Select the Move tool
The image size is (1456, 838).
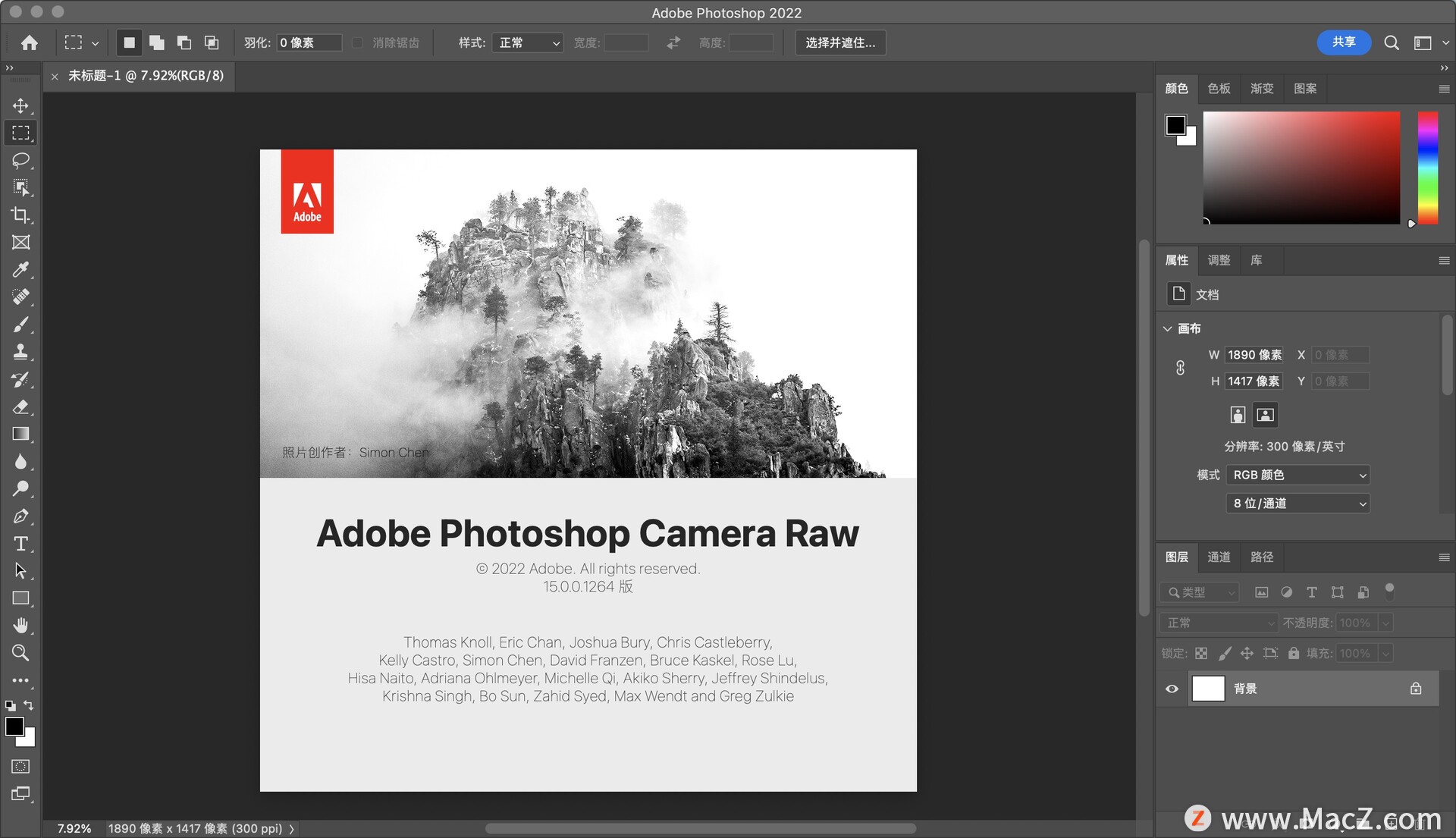20,105
